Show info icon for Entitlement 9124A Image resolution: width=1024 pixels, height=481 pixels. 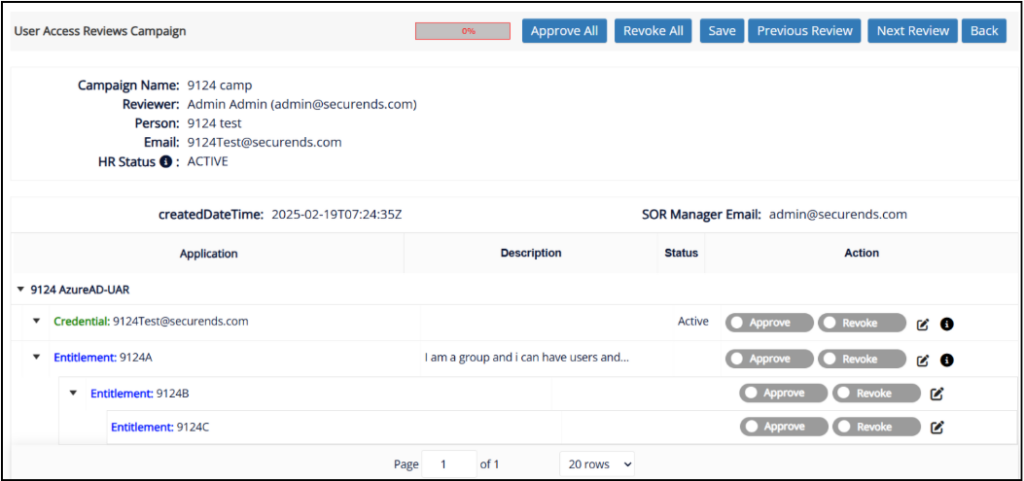click(x=947, y=360)
